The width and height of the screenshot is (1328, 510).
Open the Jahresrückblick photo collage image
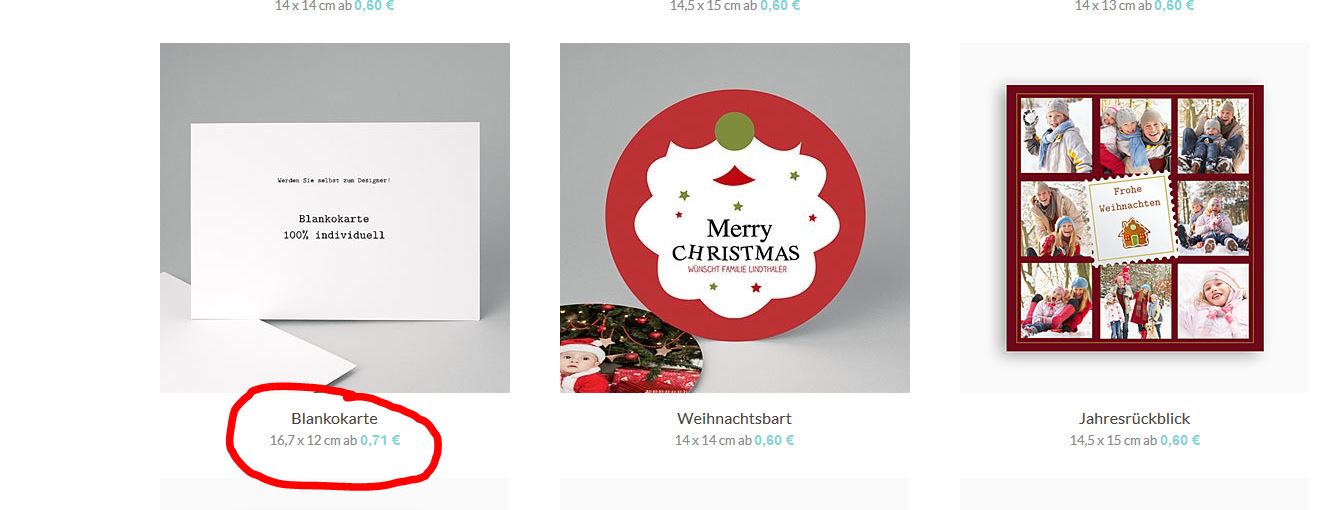(1135, 218)
